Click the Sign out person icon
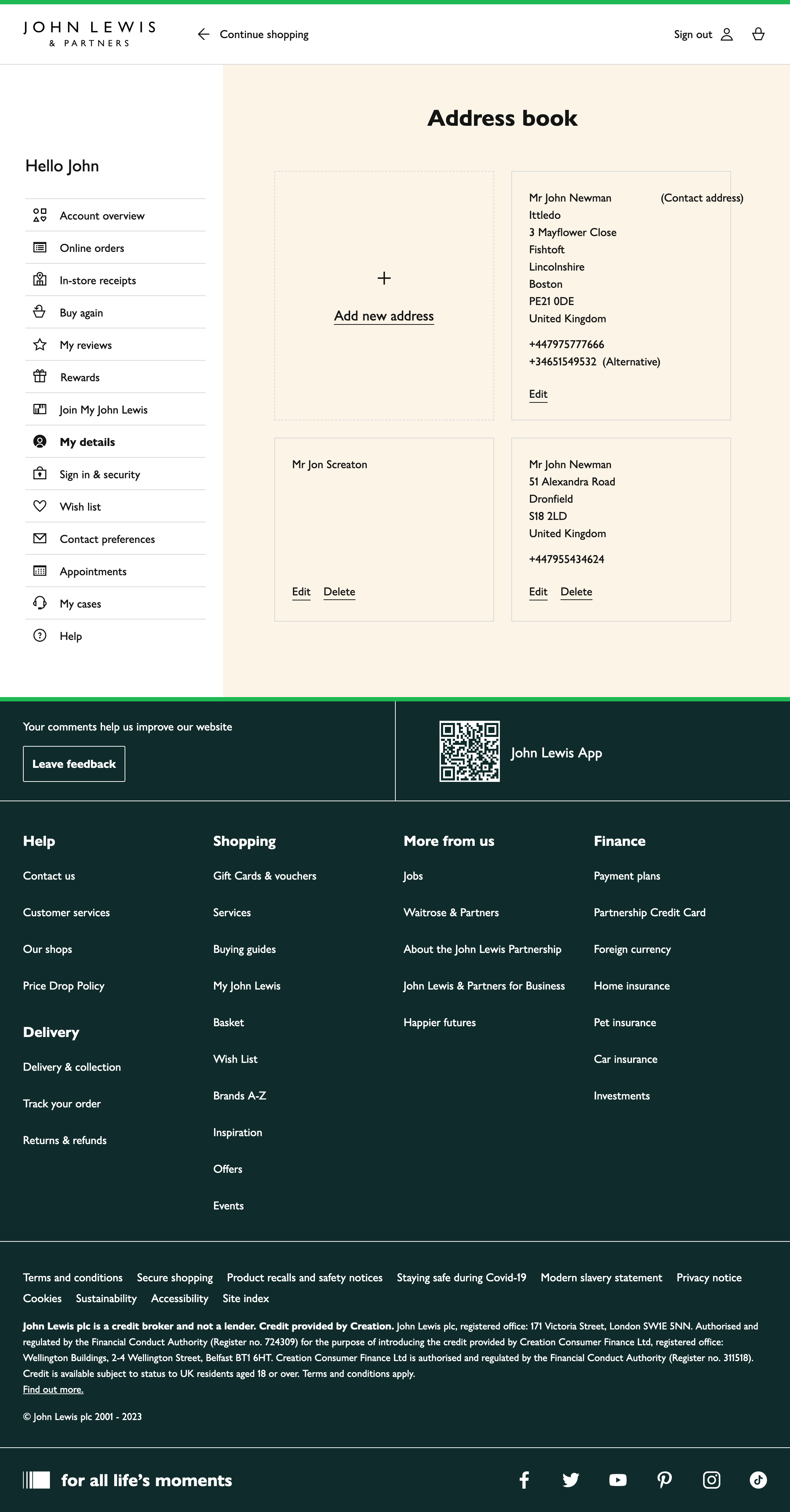Viewport: 790px width, 1512px height. tap(727, 34)
